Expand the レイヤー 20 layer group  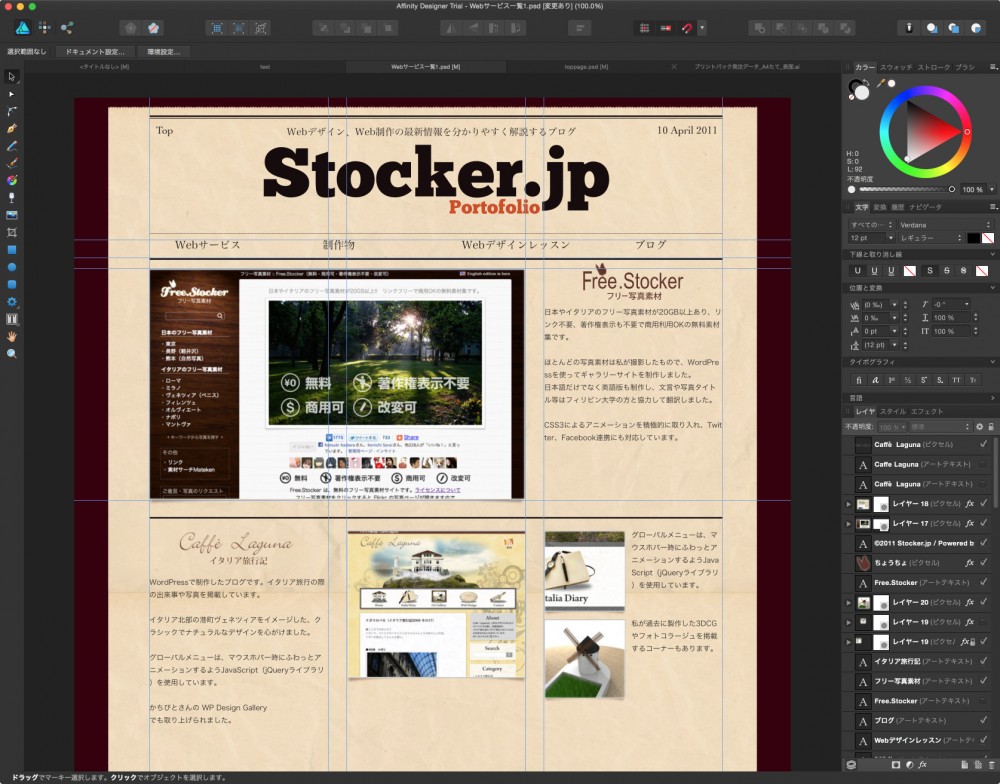(x=849, y=603)
